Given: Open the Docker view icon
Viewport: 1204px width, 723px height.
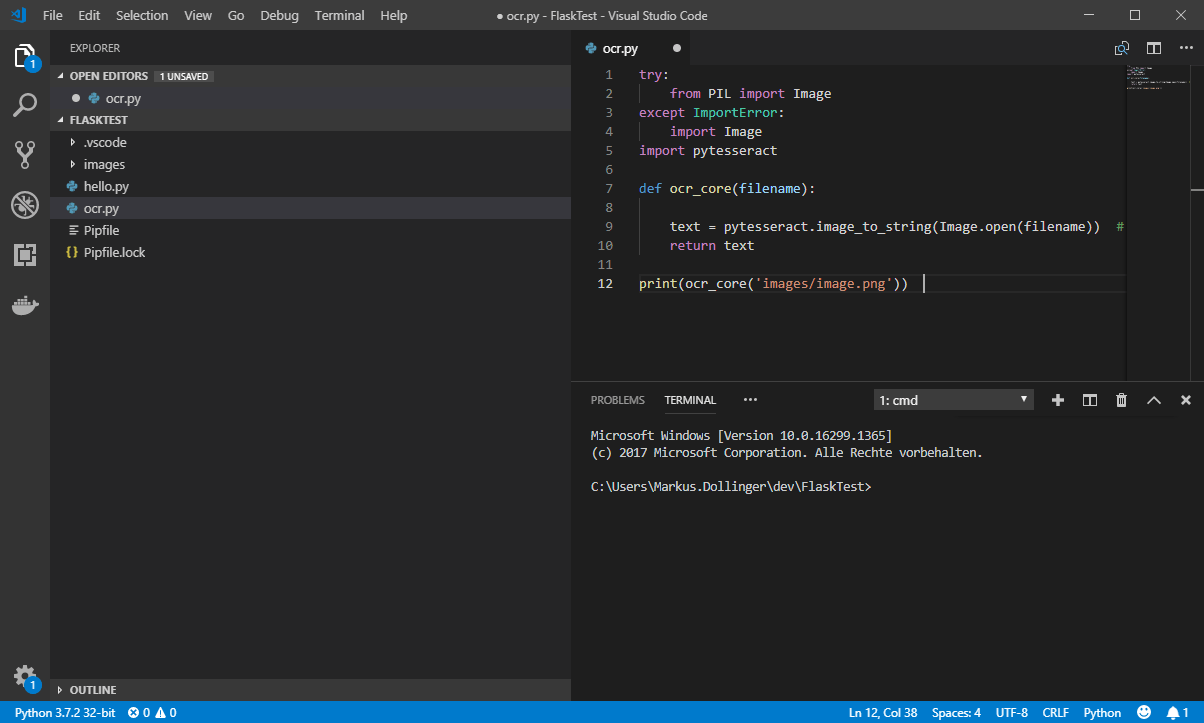Looking at the screenshot, I should [x=25, y=305].
